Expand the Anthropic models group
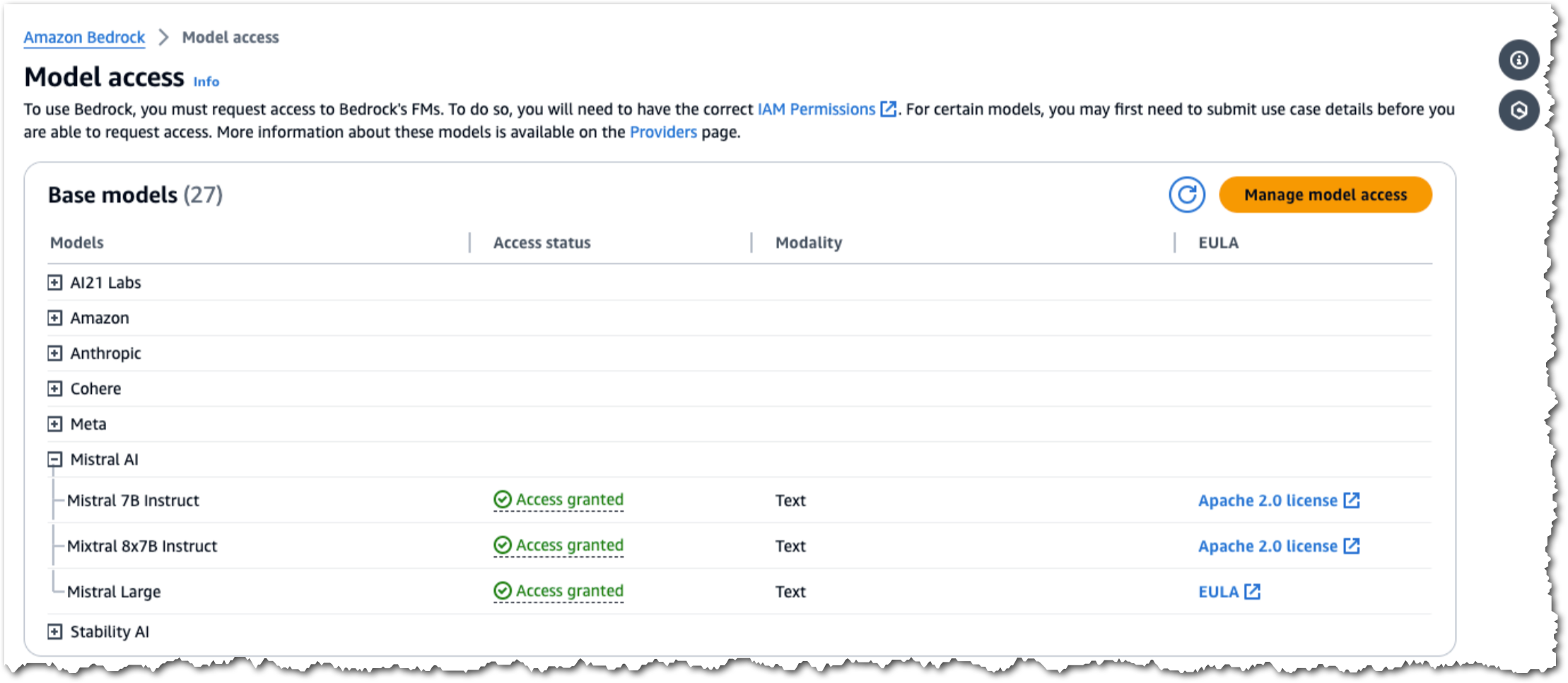 tap(54, 353)
